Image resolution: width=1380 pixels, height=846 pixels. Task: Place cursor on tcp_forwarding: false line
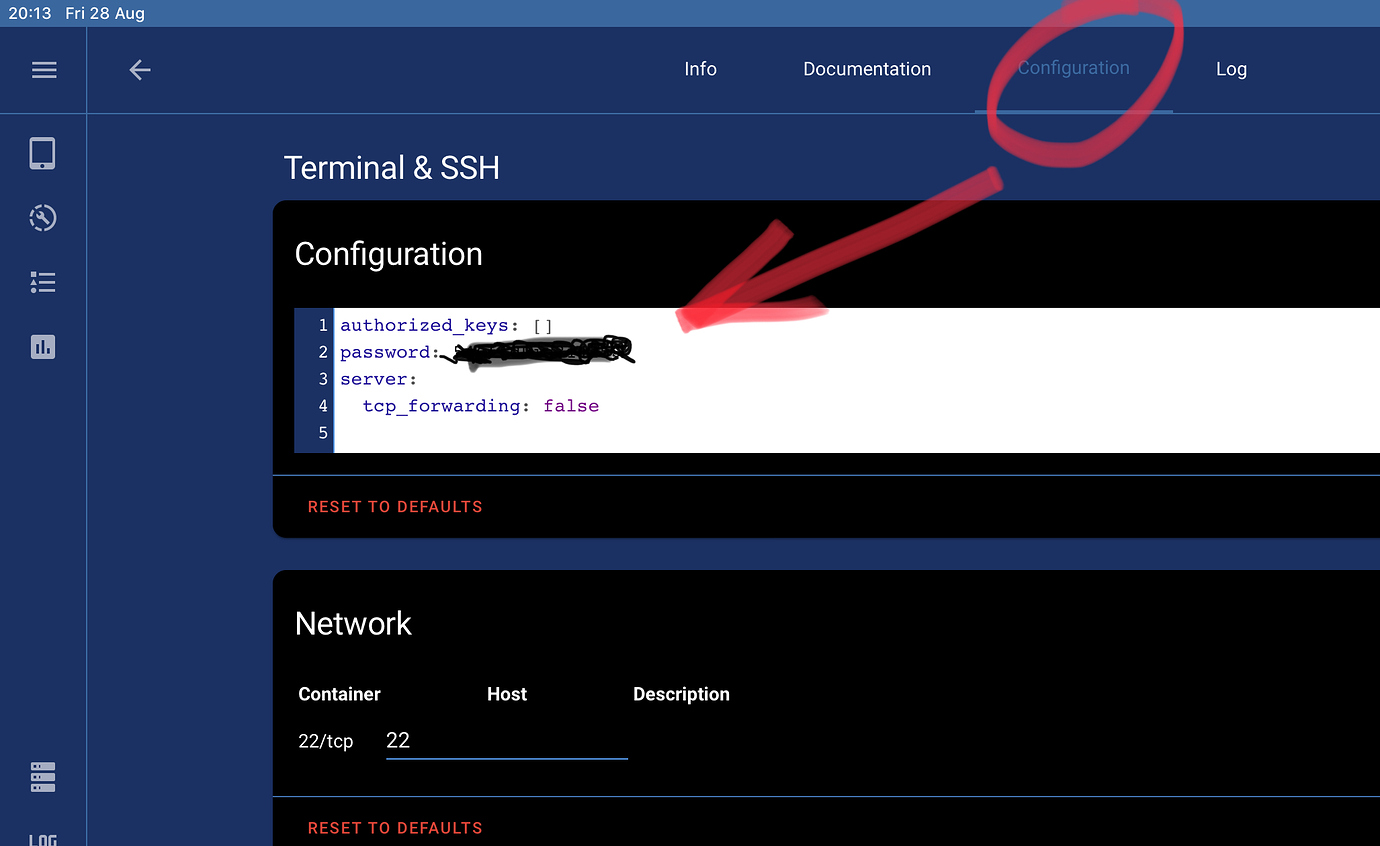pos(481,406)
